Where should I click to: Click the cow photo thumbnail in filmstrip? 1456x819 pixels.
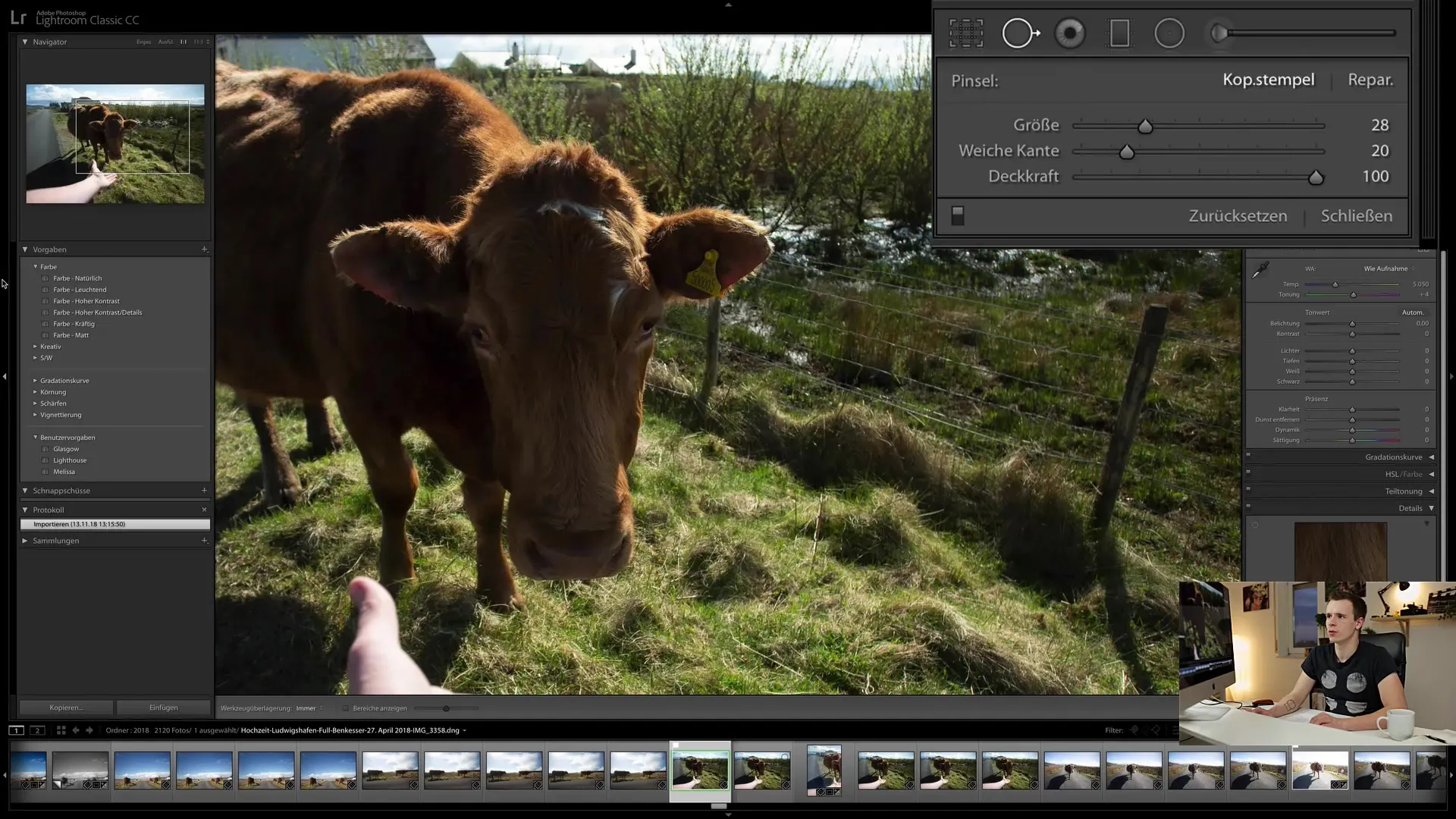[x=700, y=768]
